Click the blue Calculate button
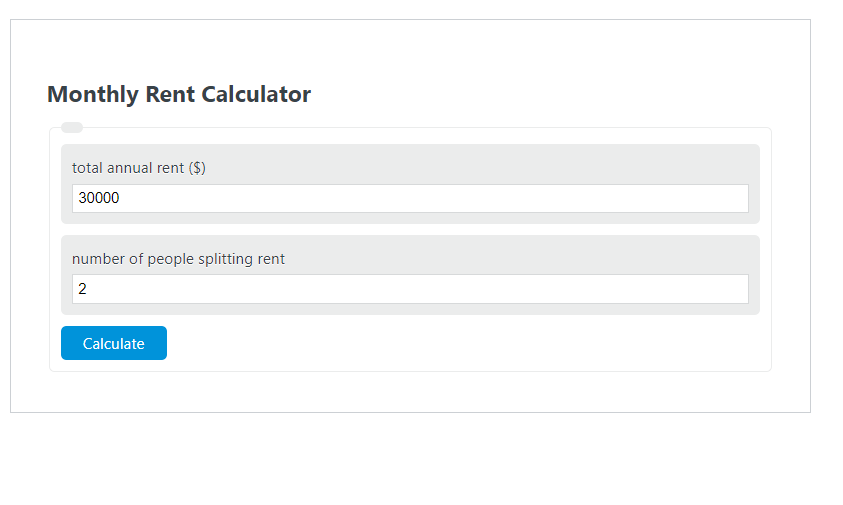 114,343
